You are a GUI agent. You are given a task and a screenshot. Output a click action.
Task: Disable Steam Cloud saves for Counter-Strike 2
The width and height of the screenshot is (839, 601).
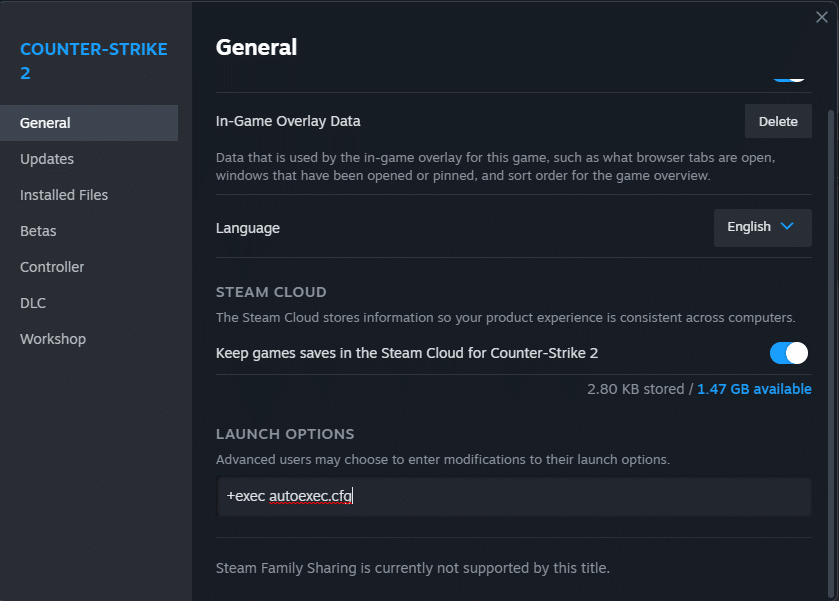coord(787,352)
